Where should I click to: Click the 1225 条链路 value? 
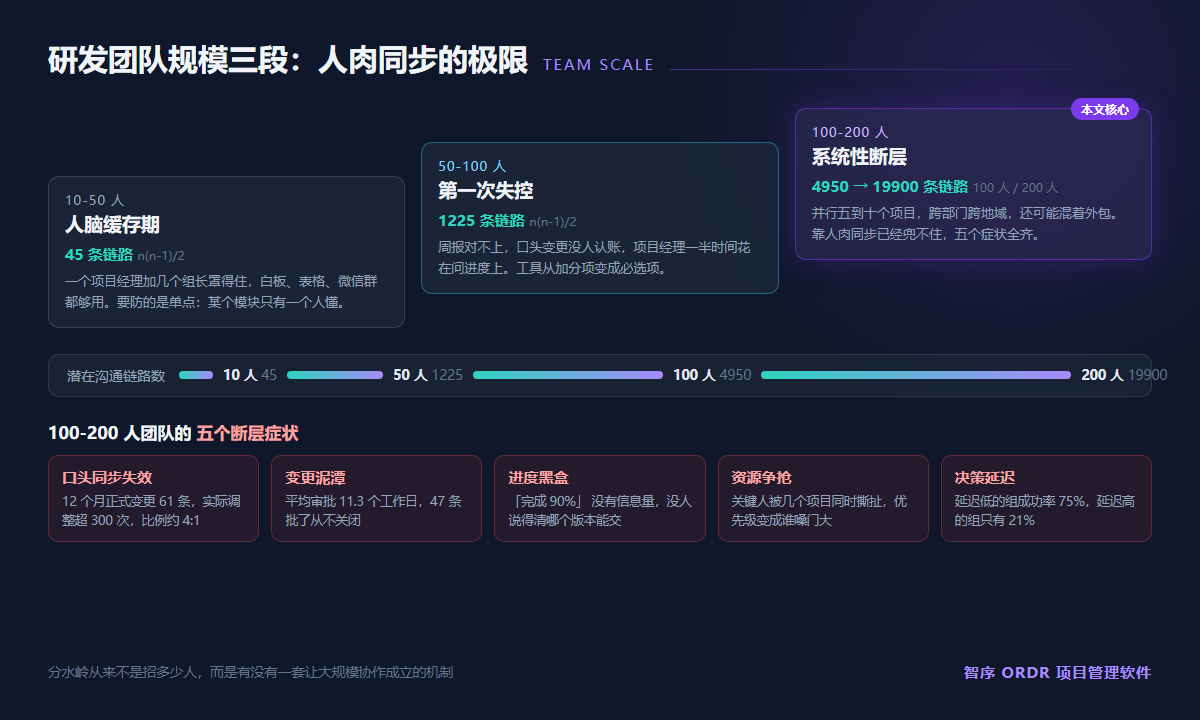pyautogui.click(x=481, y=221)
